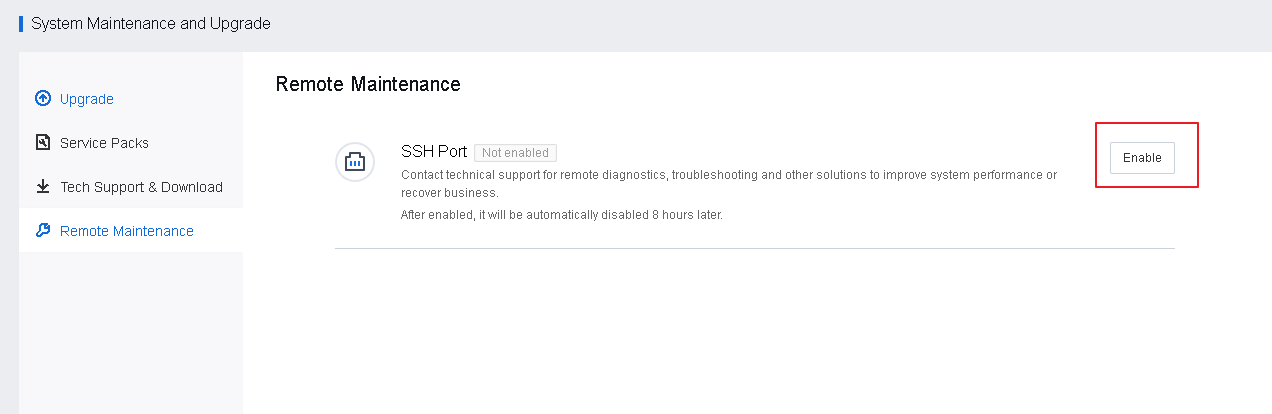Viewport: 1272px width, 414px height.
Task: Click the auto-disabled 8 hours later note
Action: coord(561,215)
